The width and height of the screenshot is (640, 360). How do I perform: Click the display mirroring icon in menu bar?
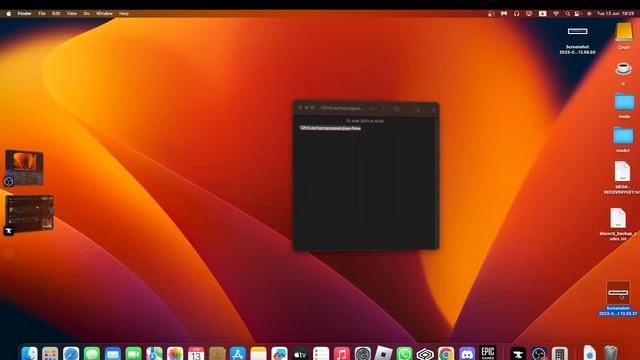pyautogui.click(x=529, y=13)
